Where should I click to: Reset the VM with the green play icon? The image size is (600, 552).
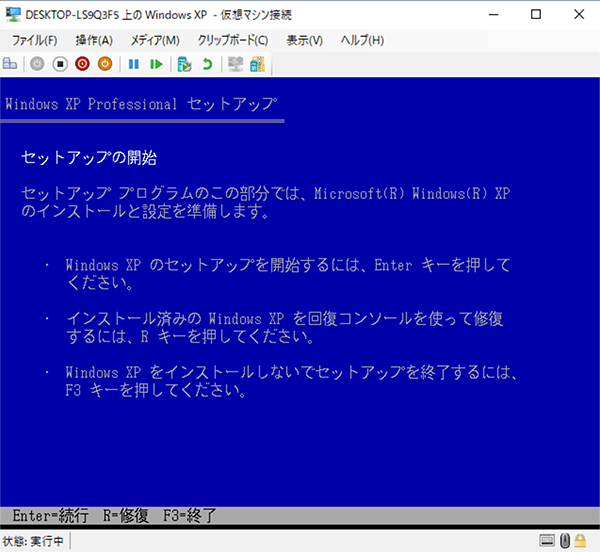[156, 64]
